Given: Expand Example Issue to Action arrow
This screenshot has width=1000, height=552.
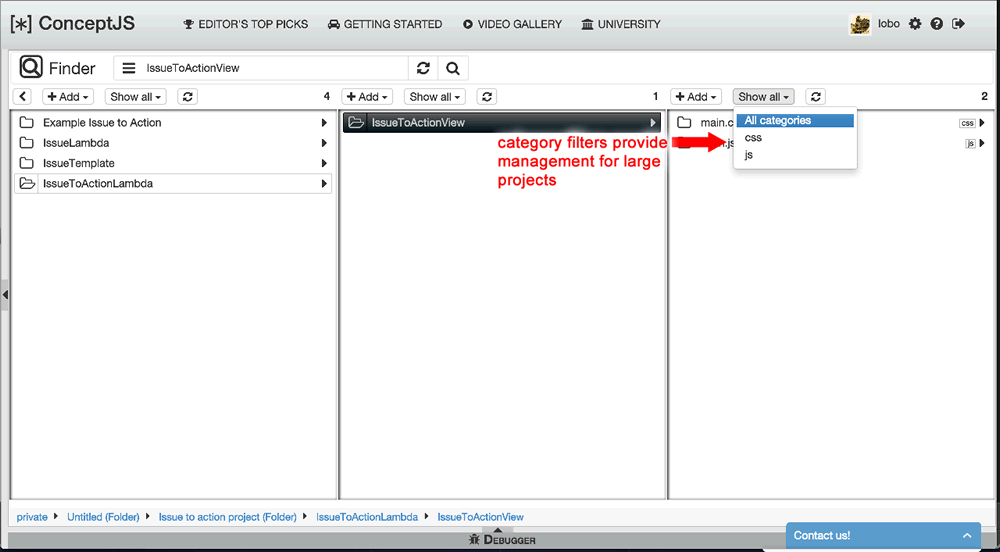Looking at the screenshot, I should point(325,122).
